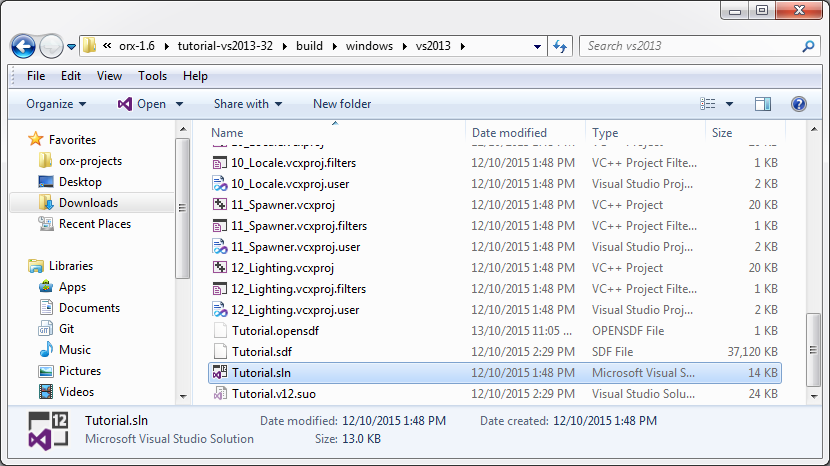Click the Git library icon
The height and width of the screenshot is (466, 830).
(x=45, y=329)
